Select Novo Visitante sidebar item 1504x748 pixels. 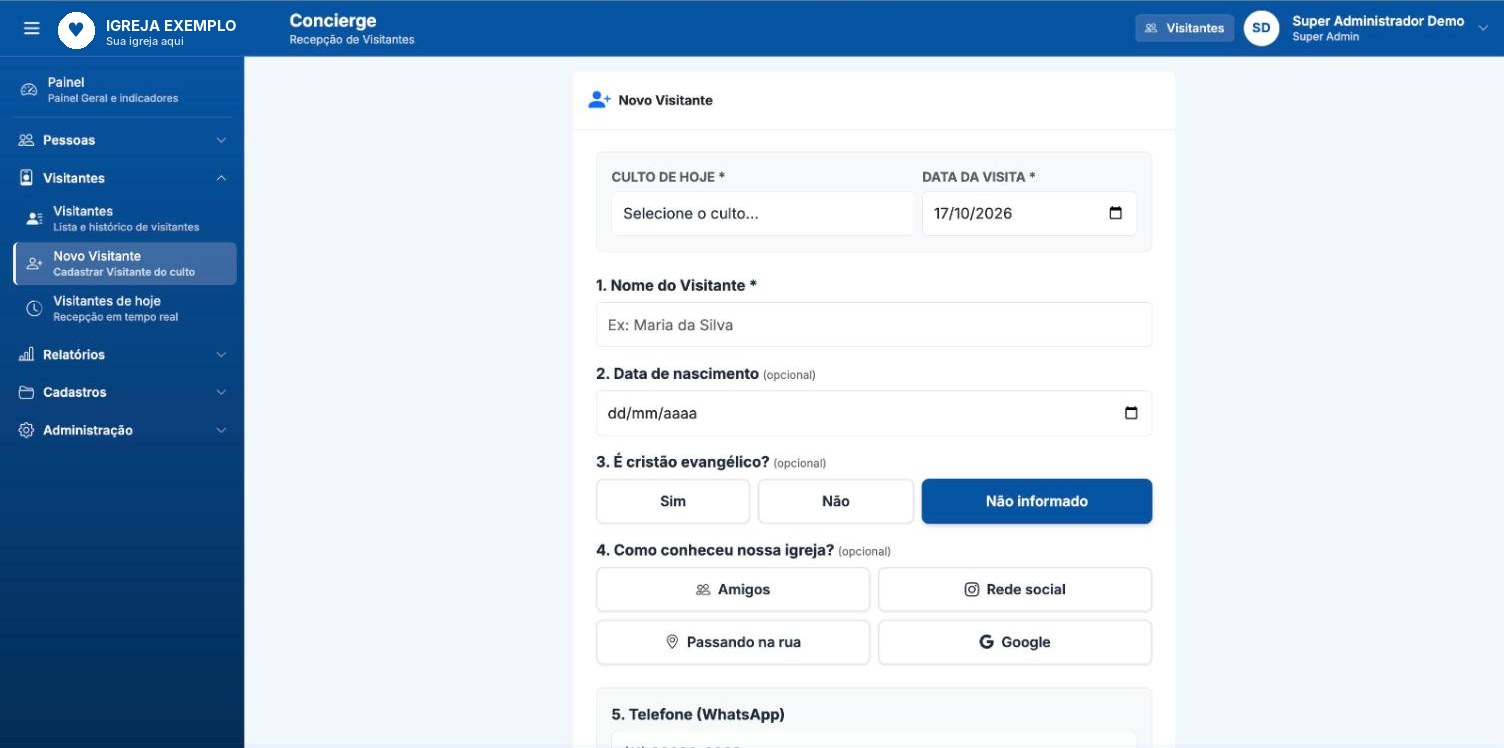pos(125,263)
